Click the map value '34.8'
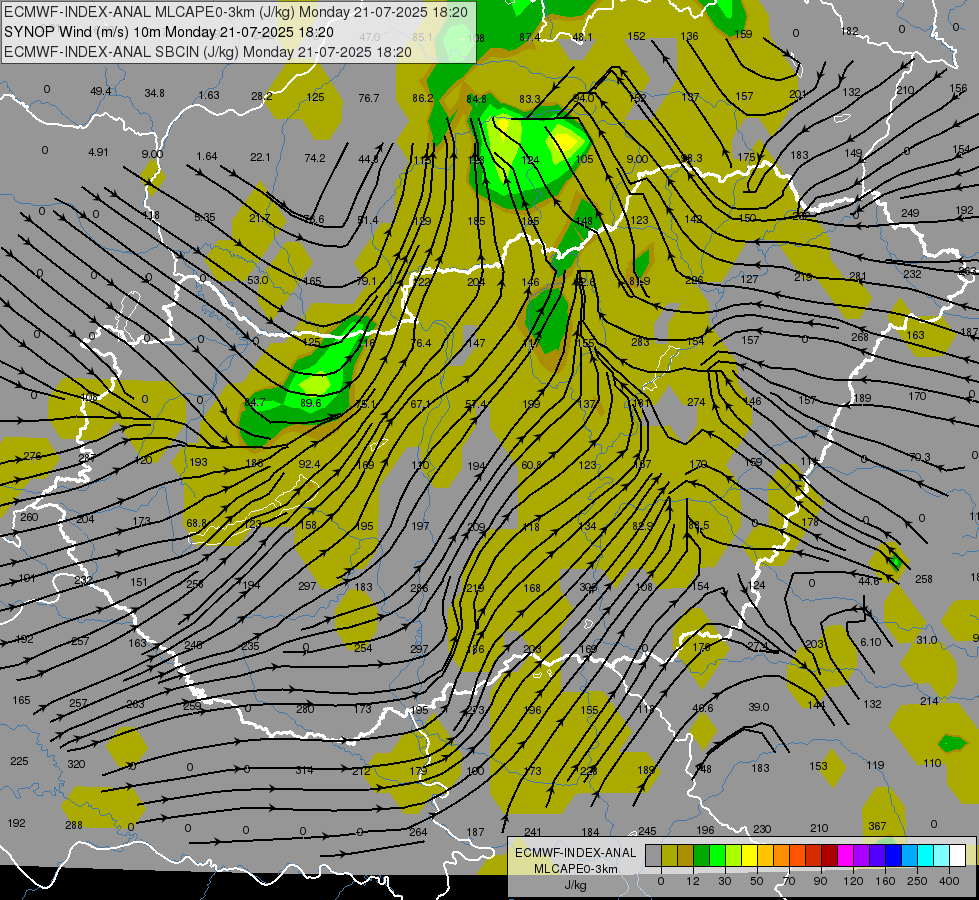This screenshot has width=979, height=900. [154, 93]
